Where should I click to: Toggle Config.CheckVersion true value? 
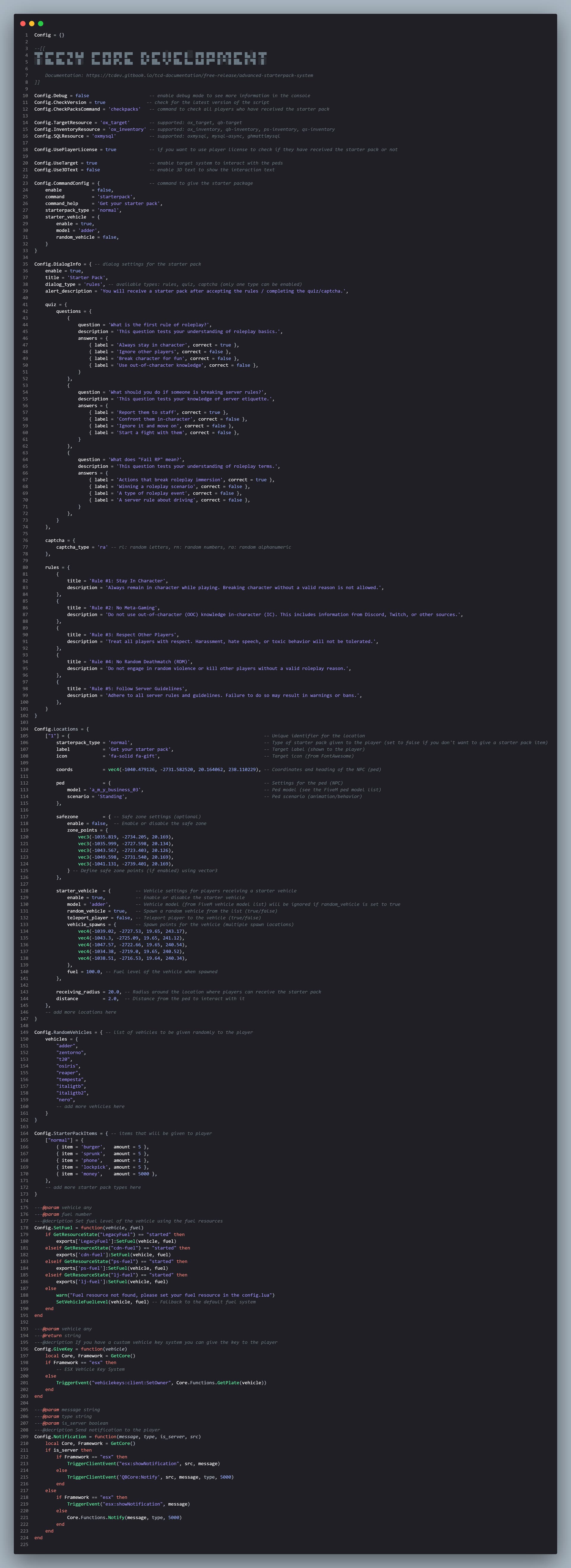pos(101,102)
